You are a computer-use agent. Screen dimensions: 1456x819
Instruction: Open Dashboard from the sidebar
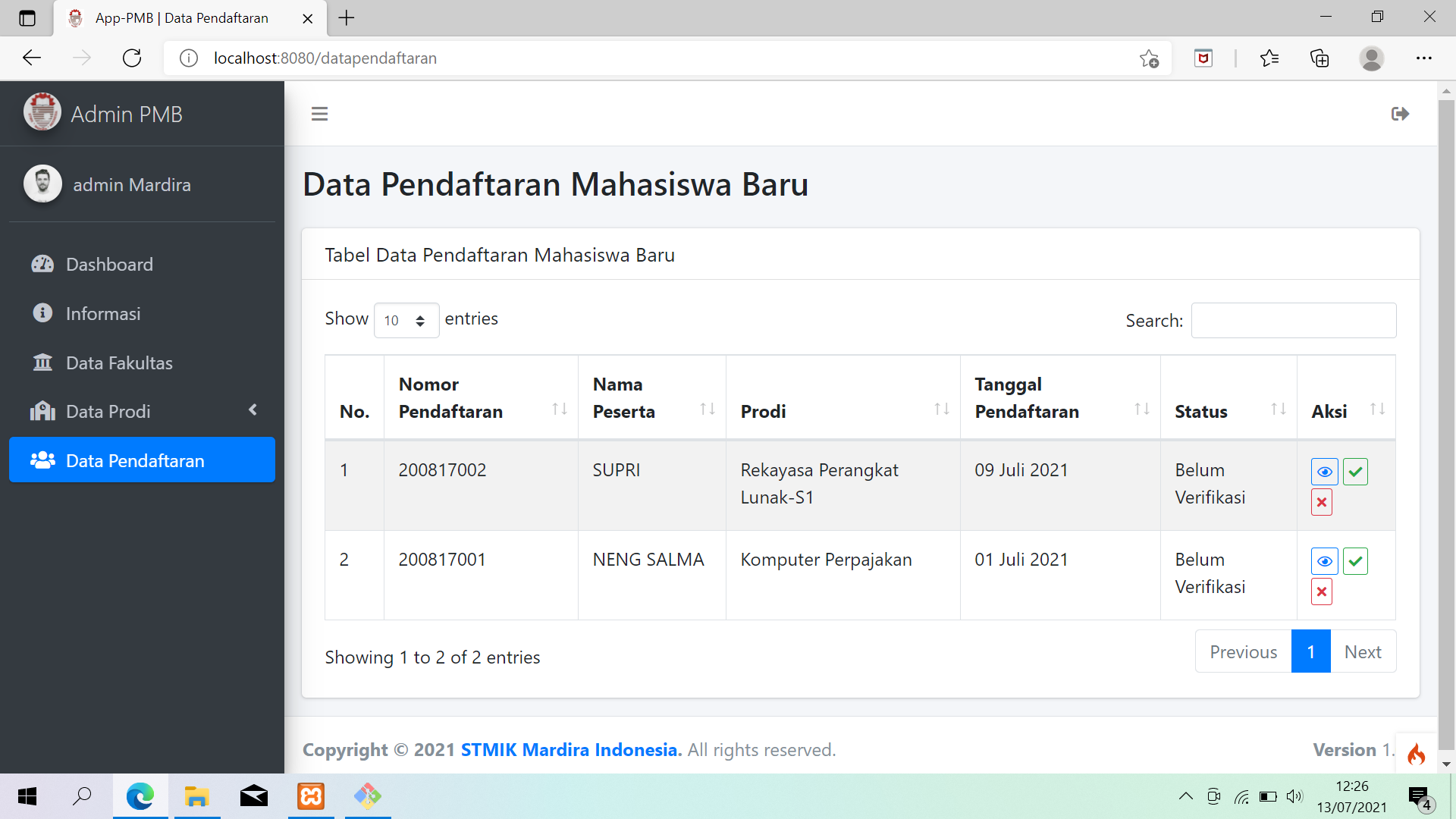pyautogui.click(x=109, y=264)
